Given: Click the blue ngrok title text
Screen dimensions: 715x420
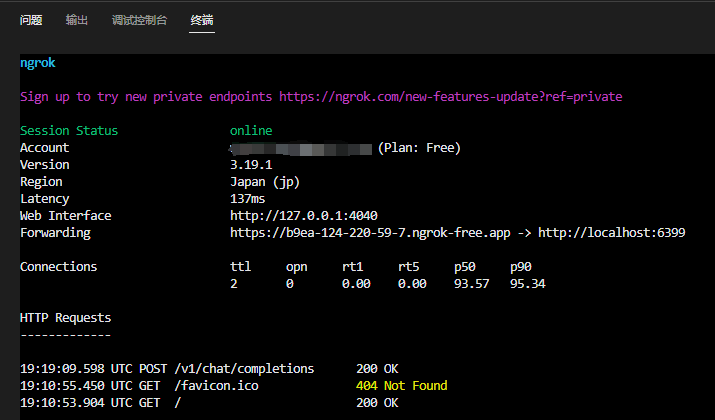Looking at the screenshot, I should [38, 63].
